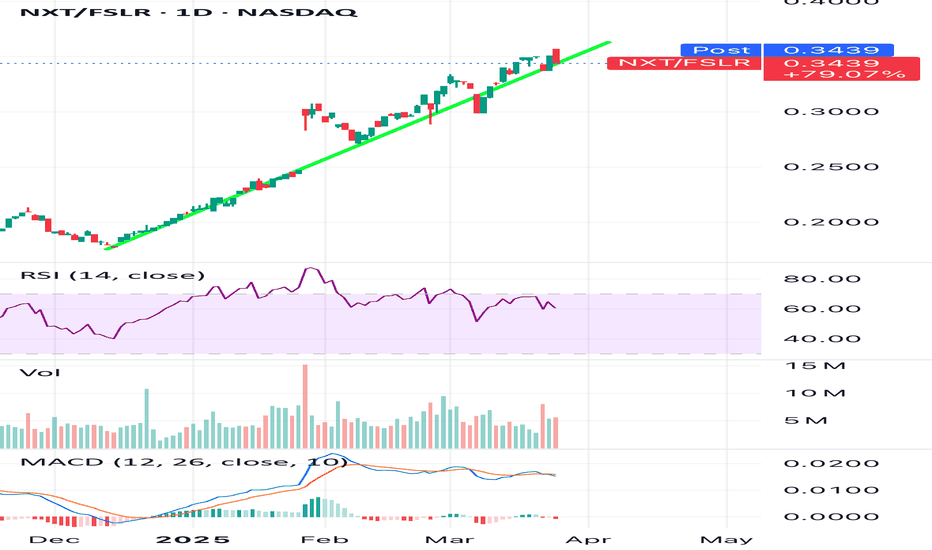Click the blue Post price label
This screenshot has width=932, height=550.
pos(721,50)
